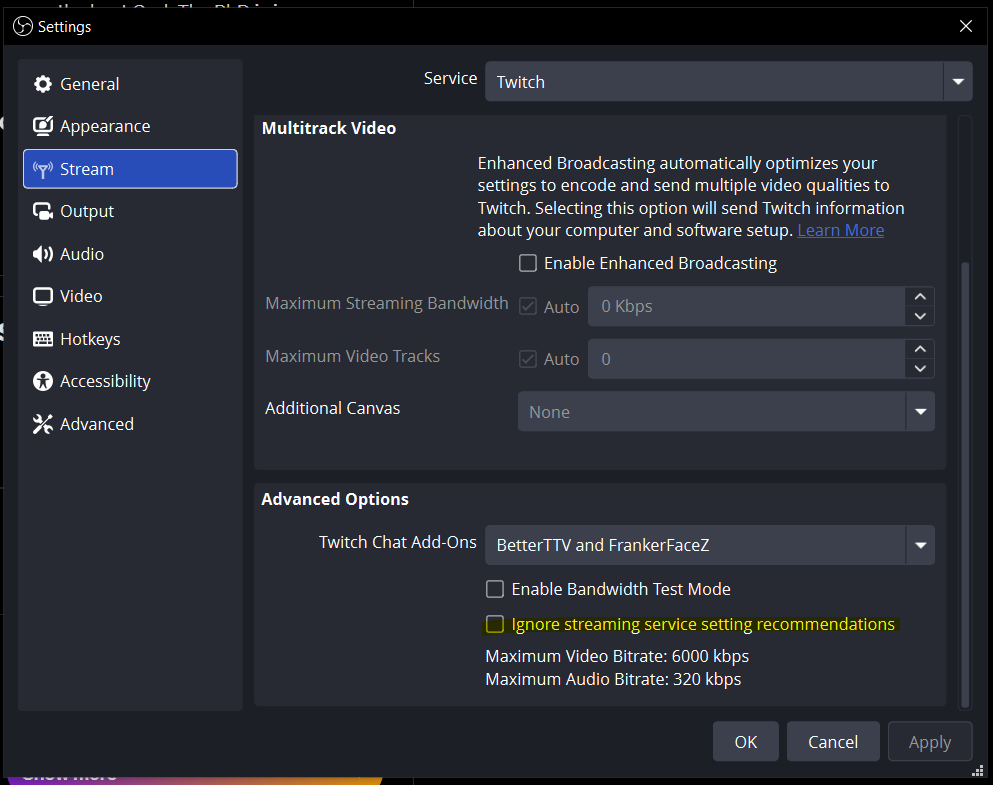993x785 pixels.
Task: Open the Additional Canvas dropdown
Action: [x=726, y=411]
